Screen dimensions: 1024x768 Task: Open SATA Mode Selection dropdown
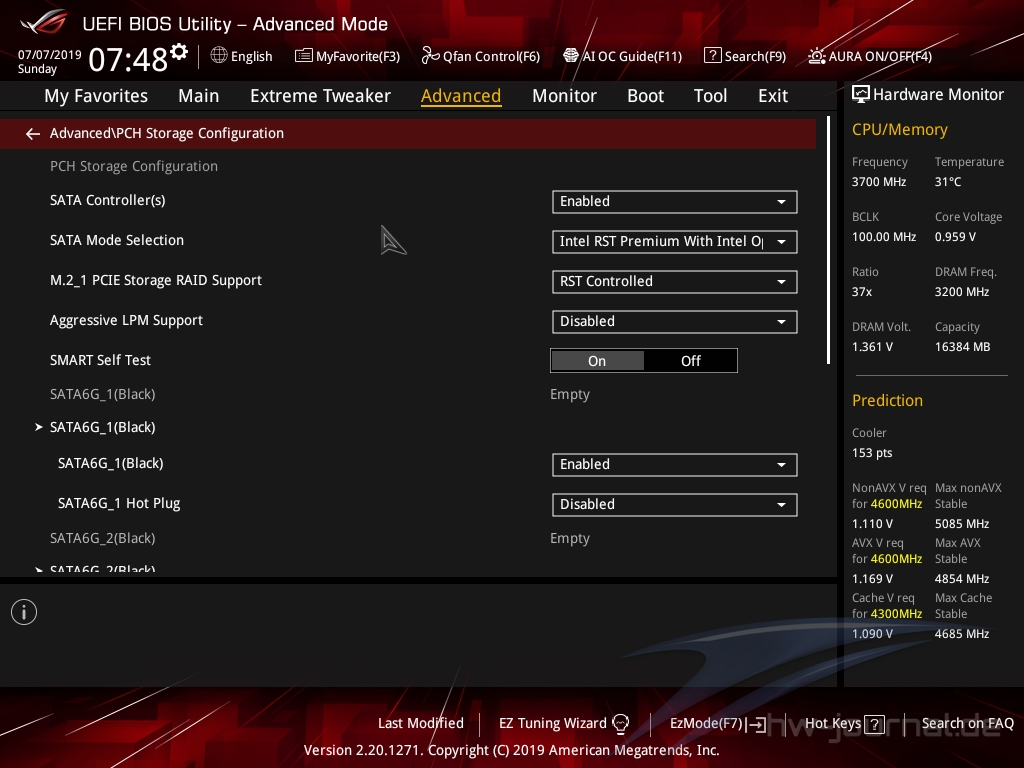click(675, 242)
